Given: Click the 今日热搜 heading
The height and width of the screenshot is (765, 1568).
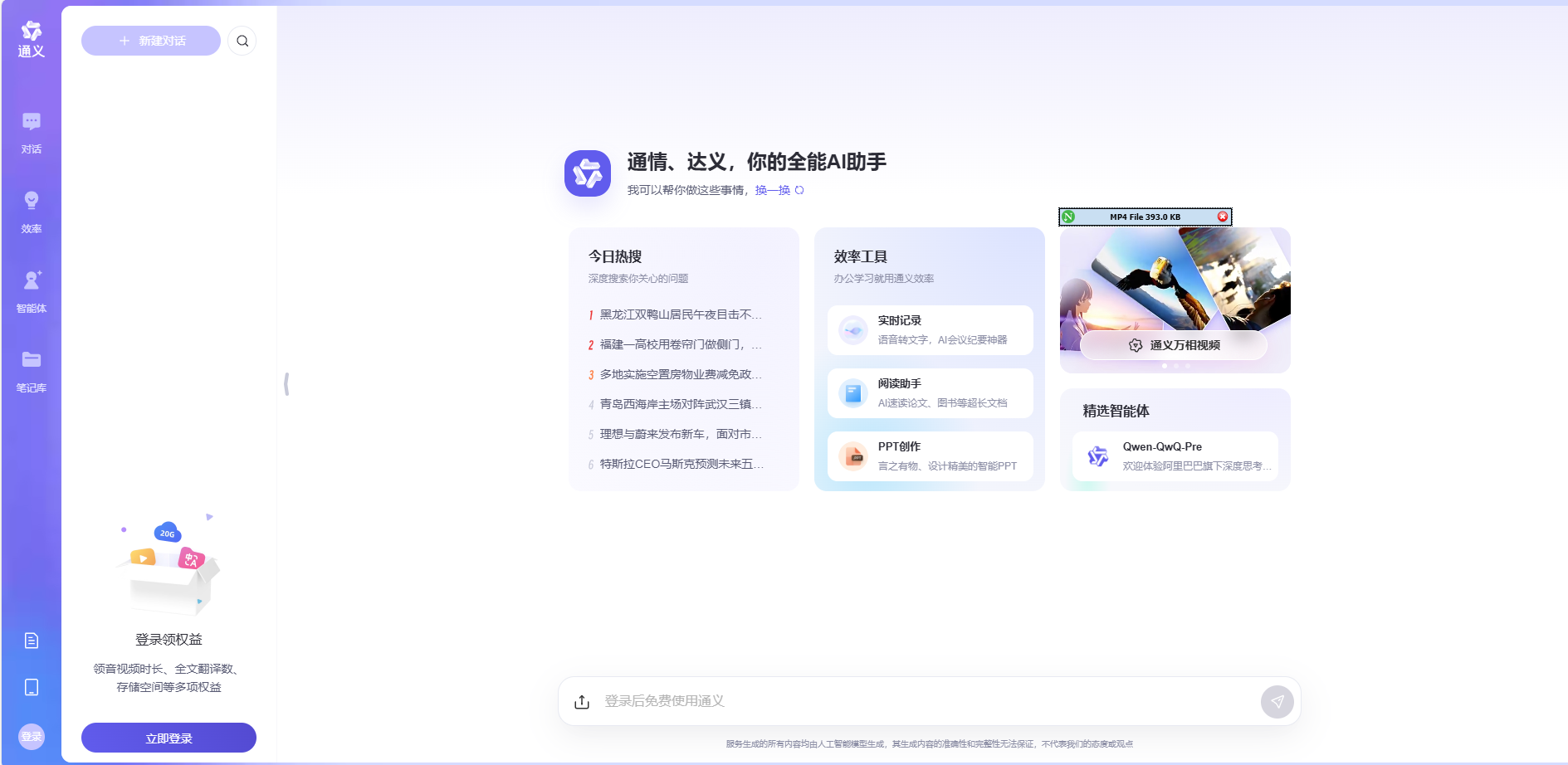Looking at the screenshot, I should click(x=615, y=256).
